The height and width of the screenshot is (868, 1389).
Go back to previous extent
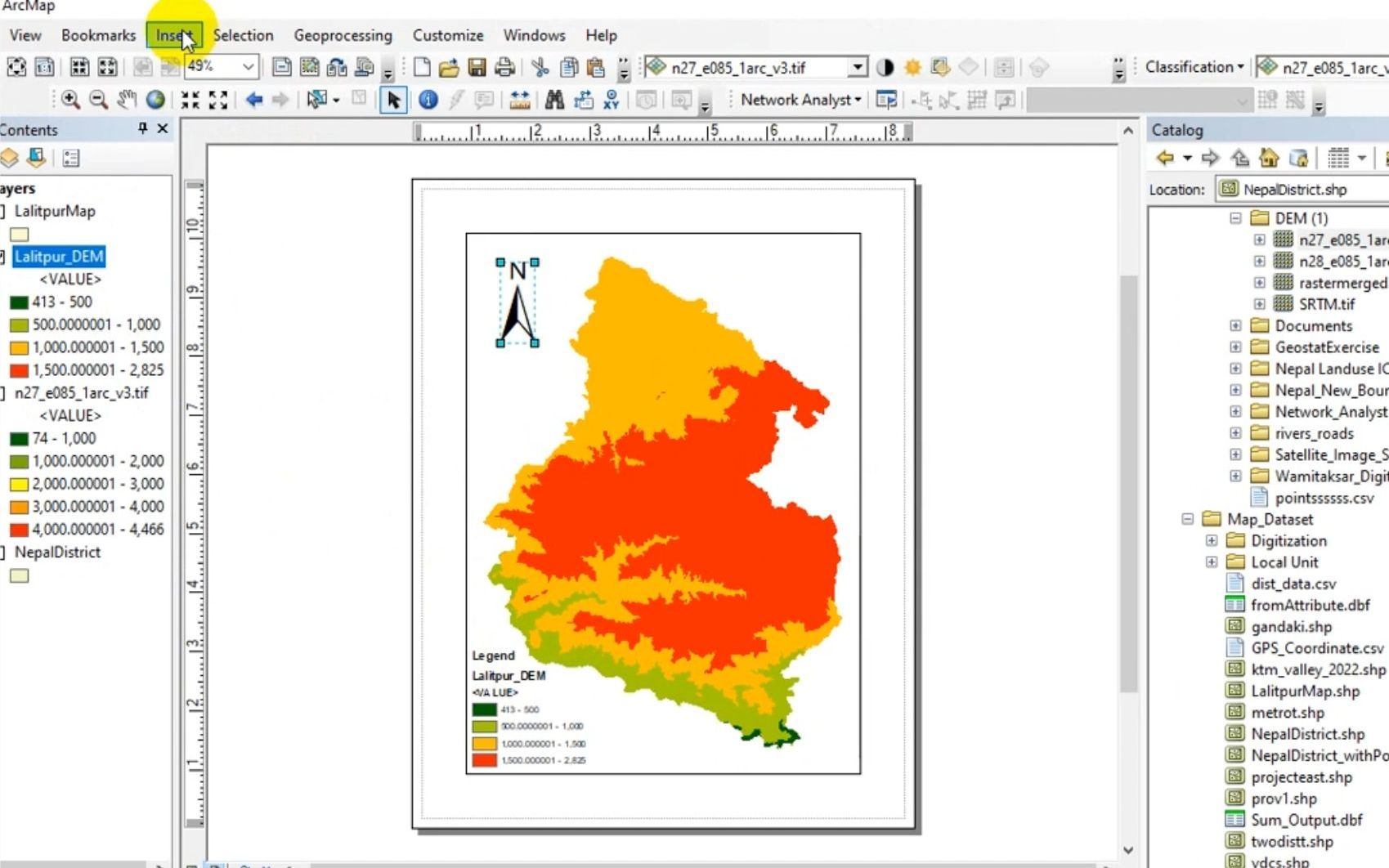click(254, 101)
